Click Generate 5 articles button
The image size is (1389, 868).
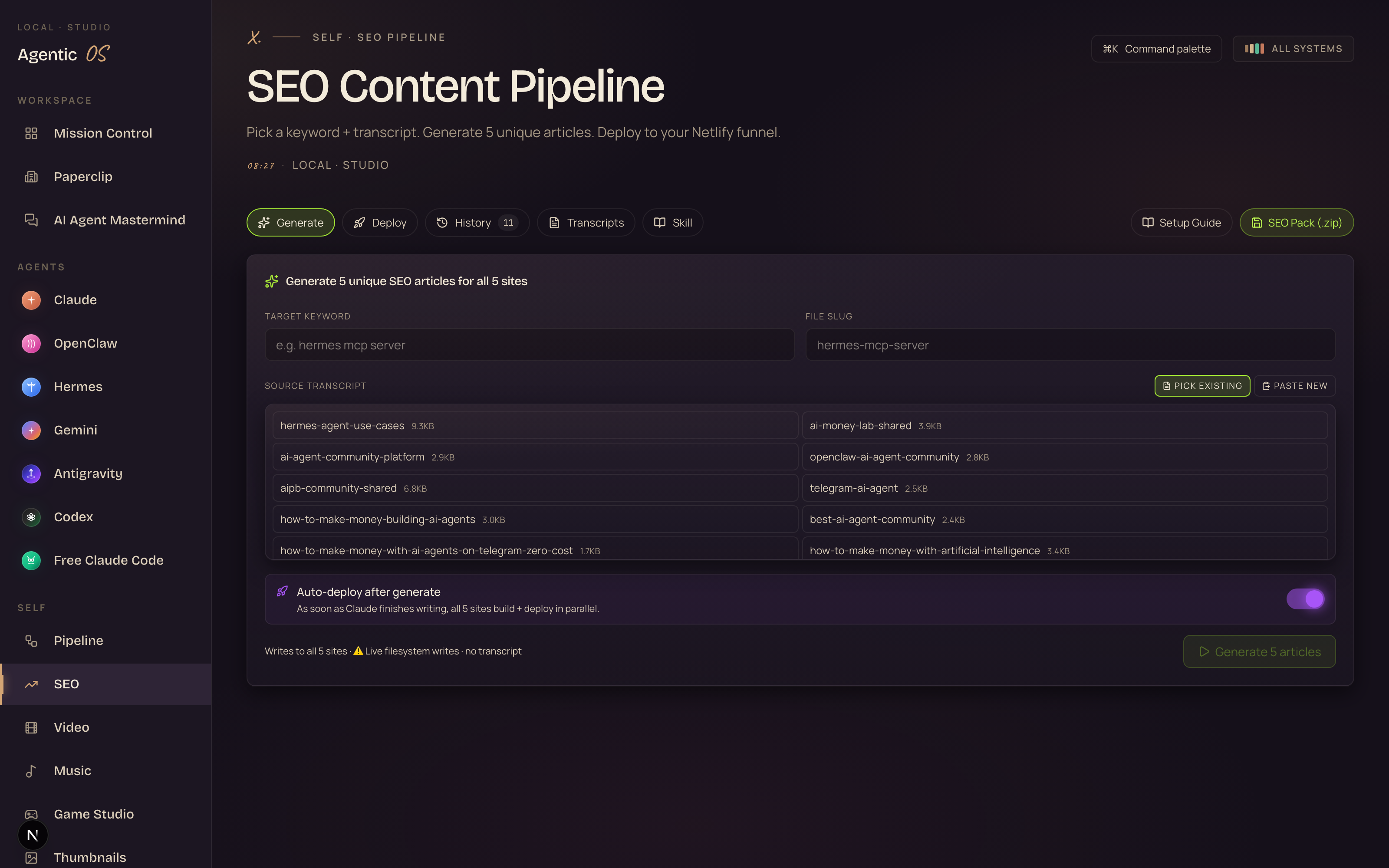[x=1259, y=651]
